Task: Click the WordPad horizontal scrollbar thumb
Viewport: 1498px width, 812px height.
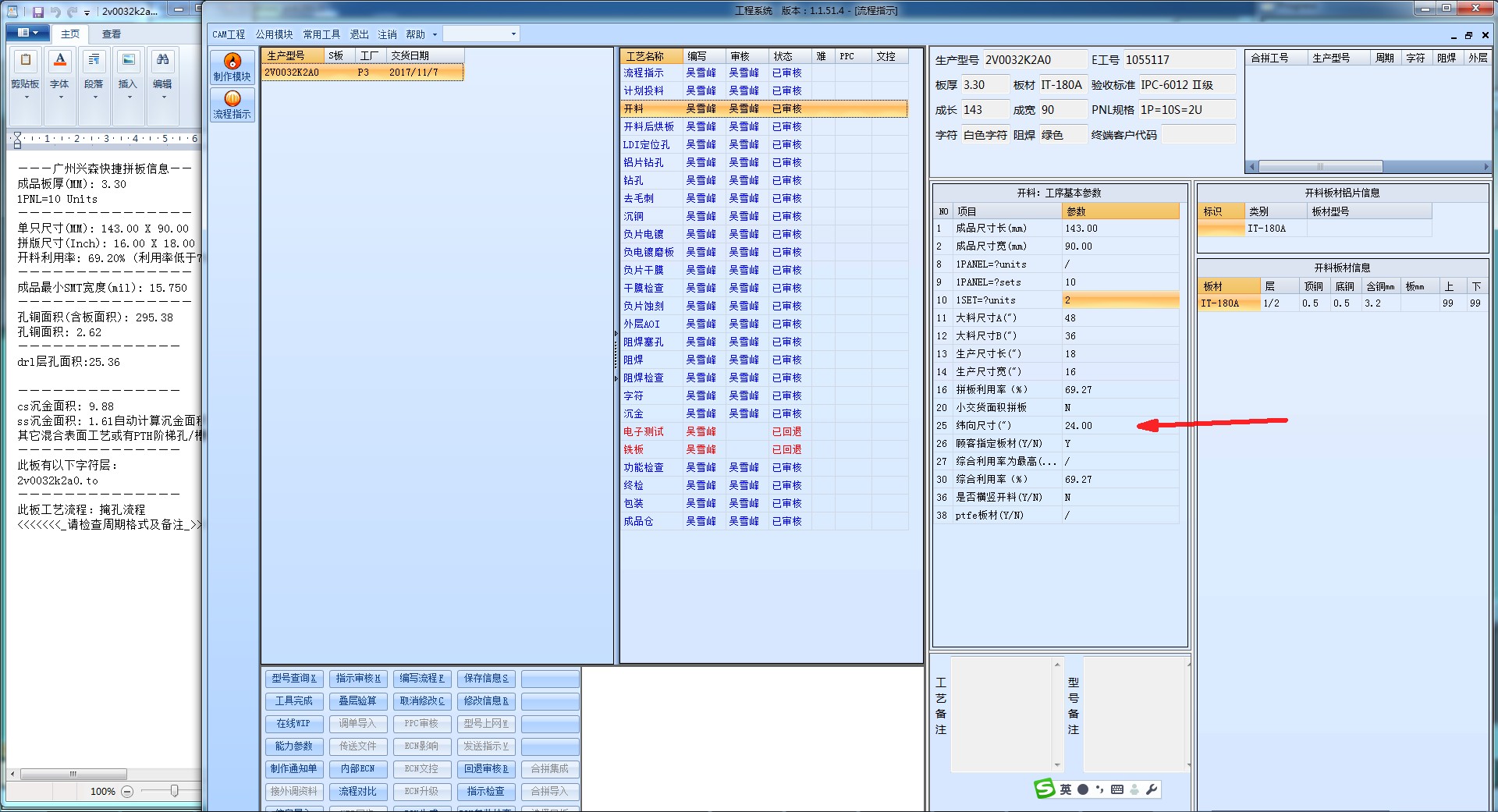Action: click(73, 774)
